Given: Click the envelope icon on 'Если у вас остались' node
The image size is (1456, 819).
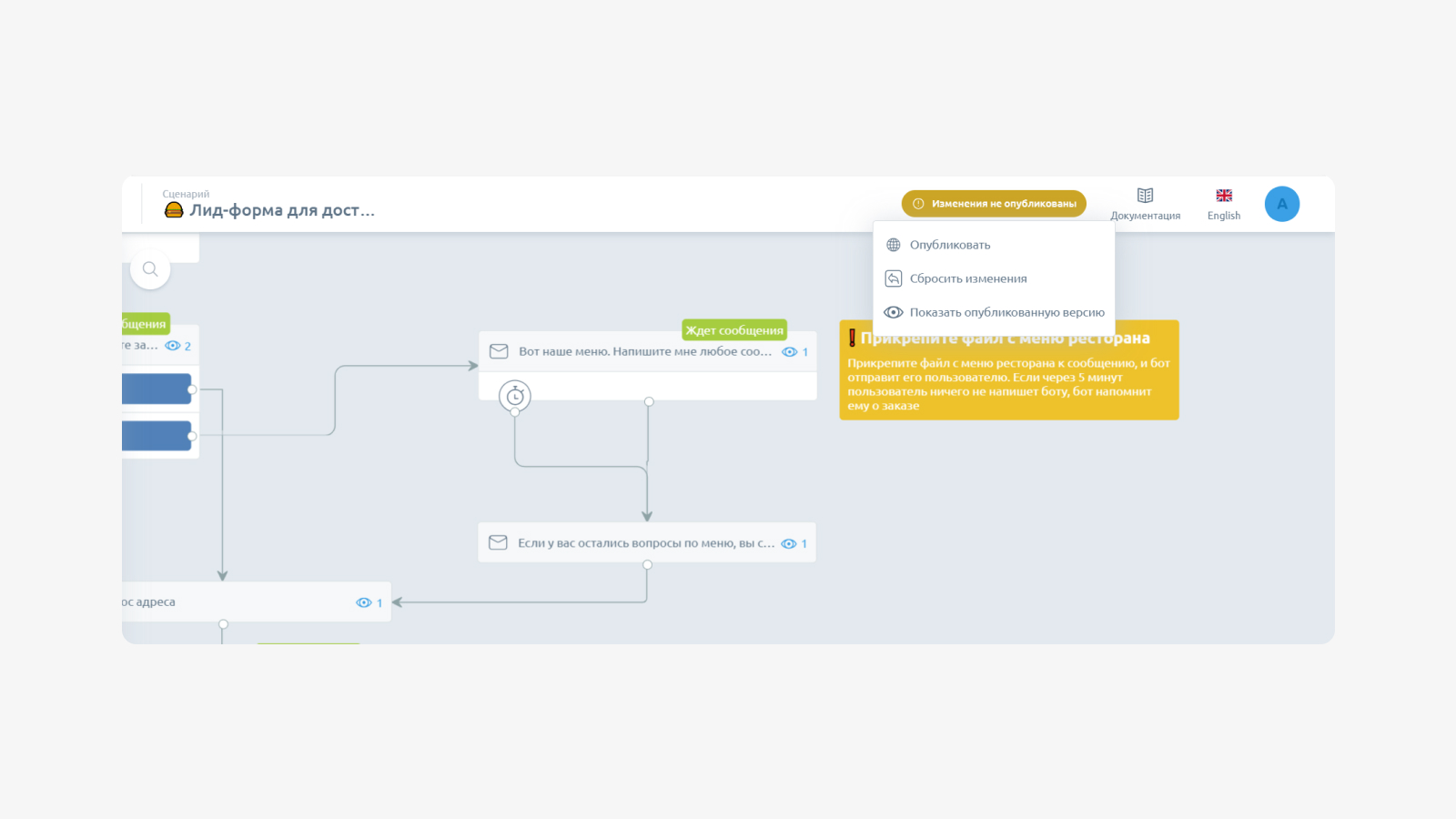Looking at the screenshot, I should click(x=498, y=542).
